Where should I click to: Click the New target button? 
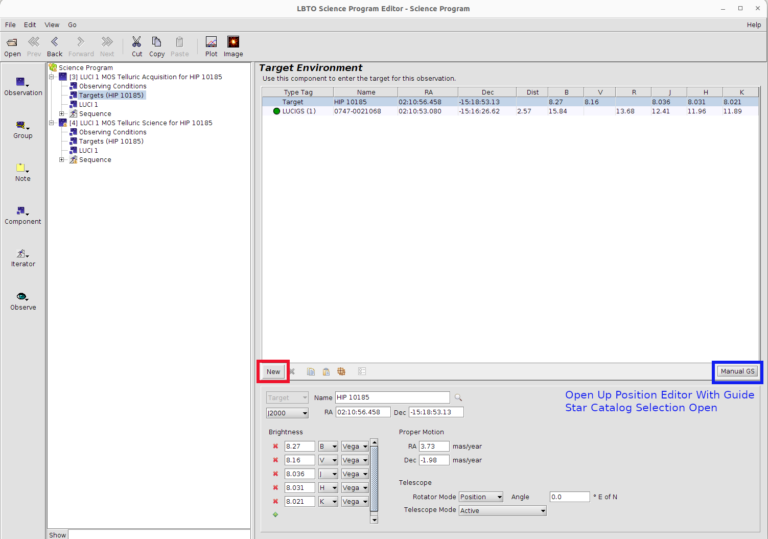pos(273,372)
